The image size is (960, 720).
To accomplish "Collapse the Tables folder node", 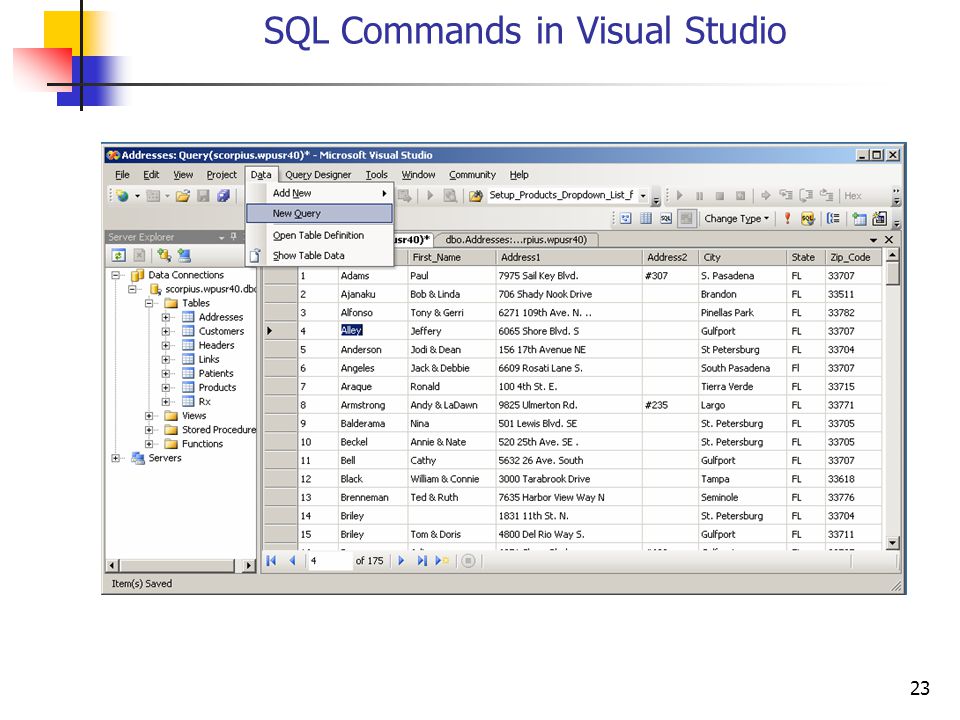I will 149,303.
